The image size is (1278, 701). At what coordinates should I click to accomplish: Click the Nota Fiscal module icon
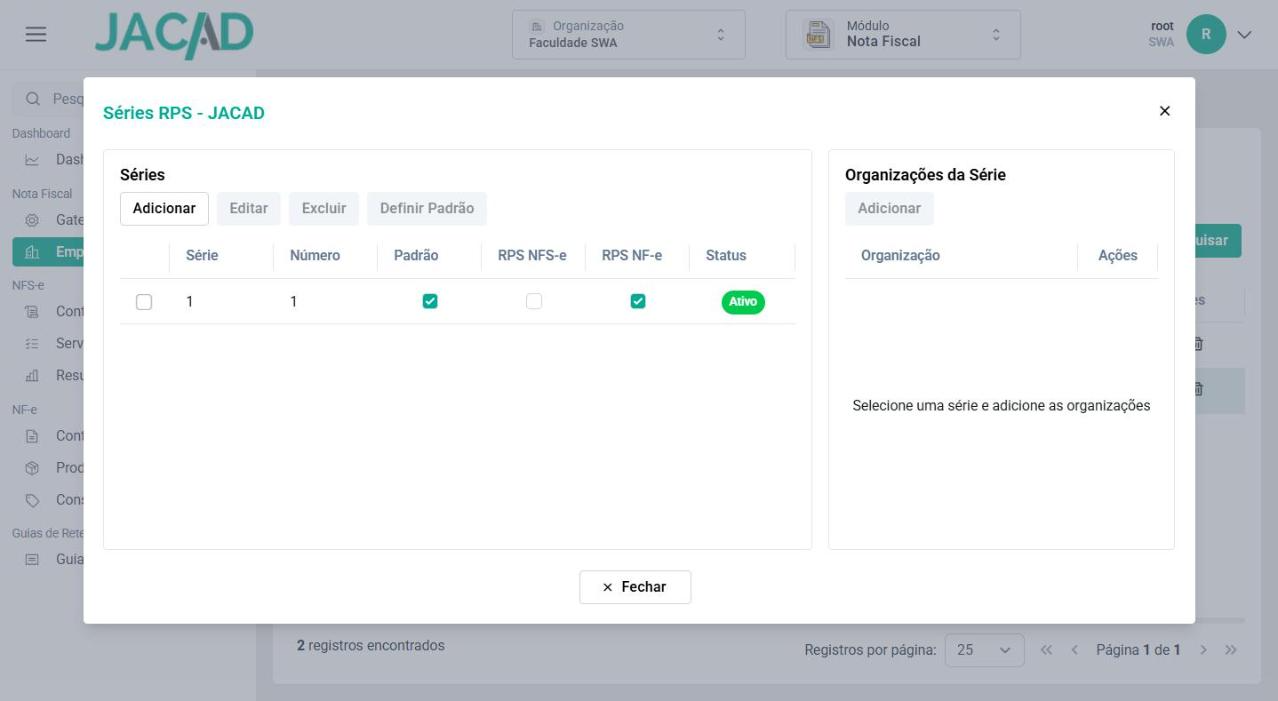819,34
